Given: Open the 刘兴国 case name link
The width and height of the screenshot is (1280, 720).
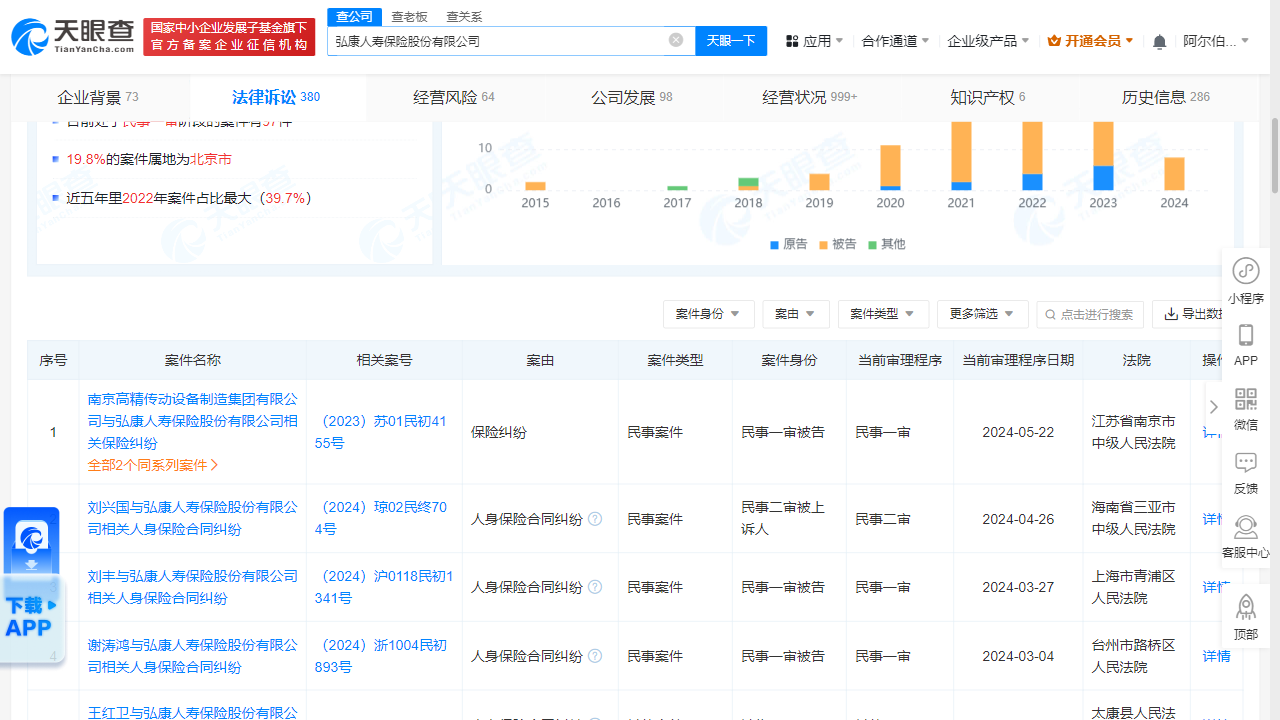Looking at the screenshot, I should point(193,518).
